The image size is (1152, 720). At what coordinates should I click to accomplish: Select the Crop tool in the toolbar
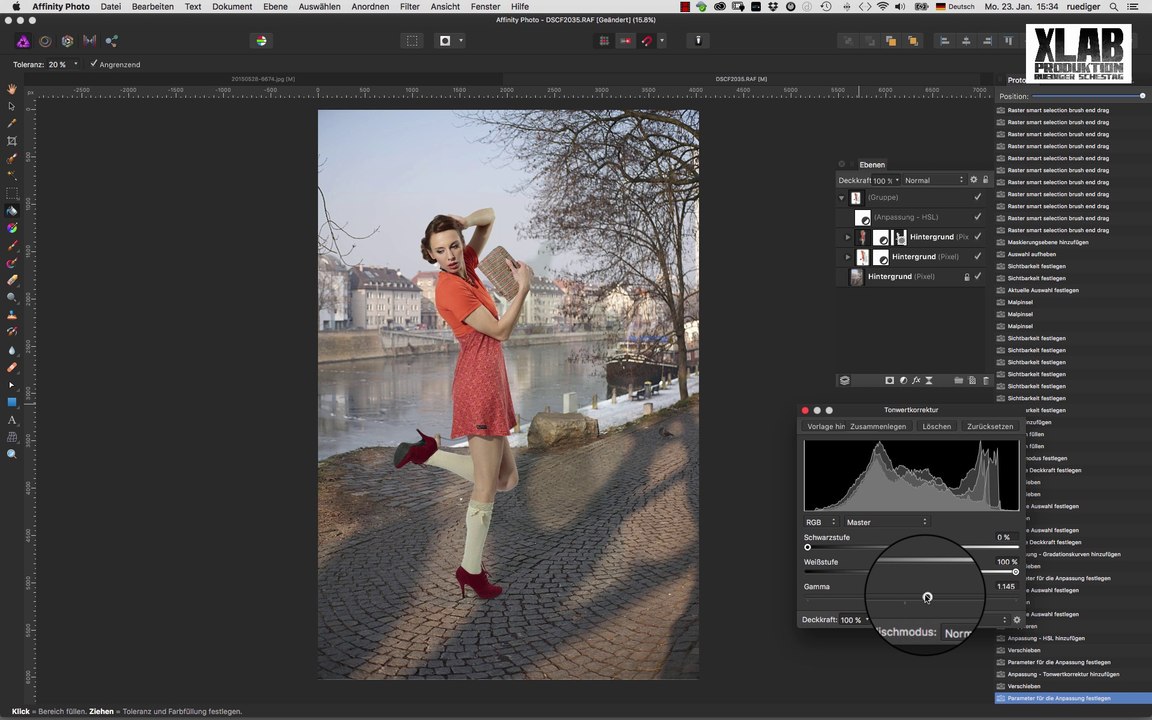pyautogui.click(x=12, y=141)
